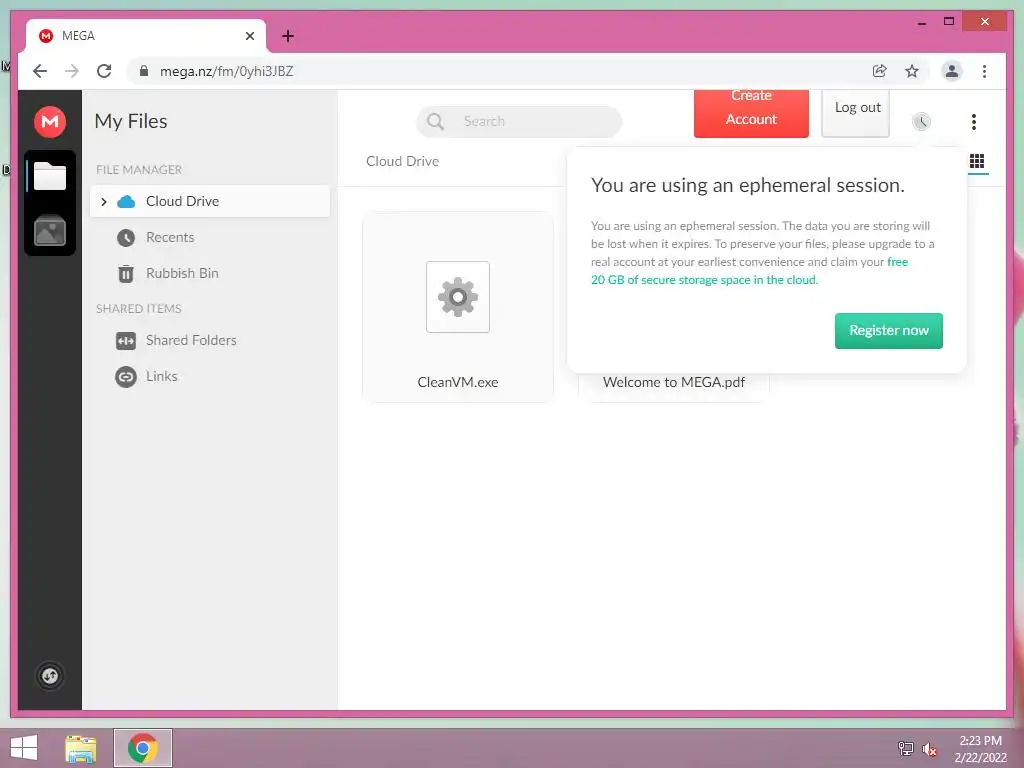This screenshot has height=768, width=1024.
Task: Reload the mega.nz page
Action: (x=104, y=71)
